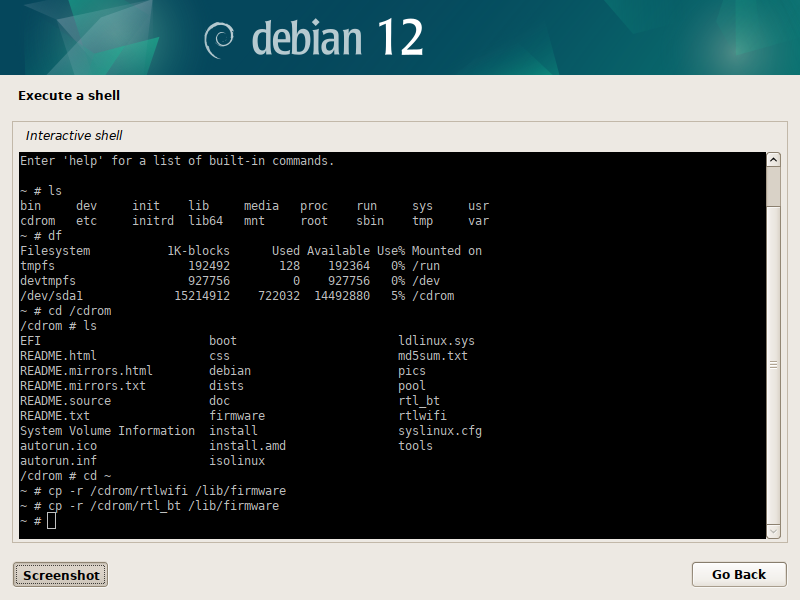This screenshot has width=800, height=600.
Task: Click the 'cp -r /cdrom/rtlwifi /lib/firmware' command line
Action: pos(153,491)
